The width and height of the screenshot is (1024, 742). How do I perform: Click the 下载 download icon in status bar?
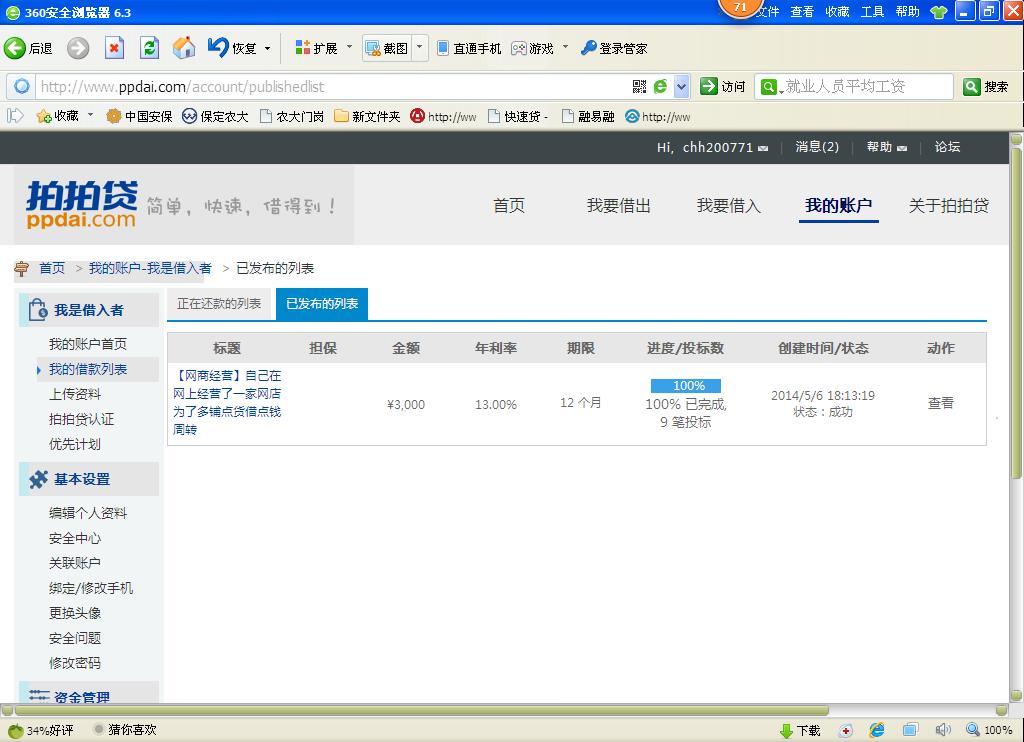click(800, 730)
